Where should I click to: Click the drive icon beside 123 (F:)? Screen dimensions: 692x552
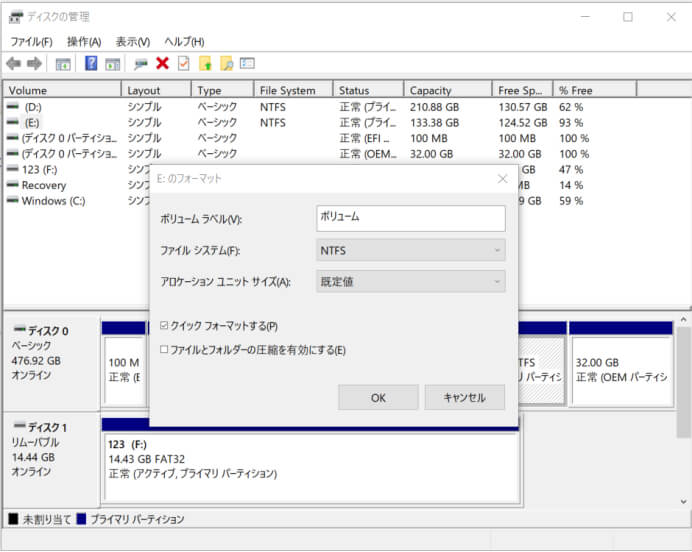pyautogui.click(x=13, y=169)
